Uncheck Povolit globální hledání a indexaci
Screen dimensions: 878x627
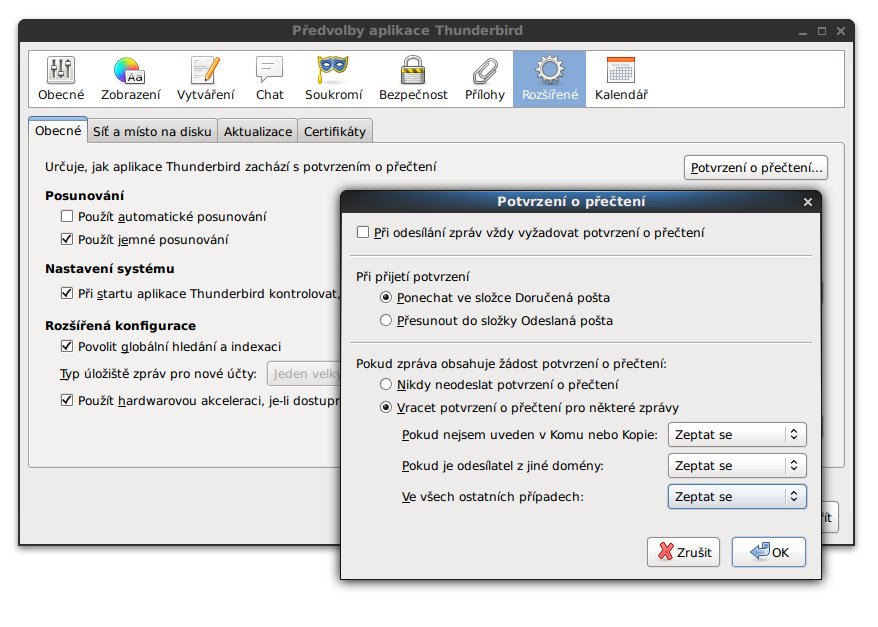click(67, 346)
